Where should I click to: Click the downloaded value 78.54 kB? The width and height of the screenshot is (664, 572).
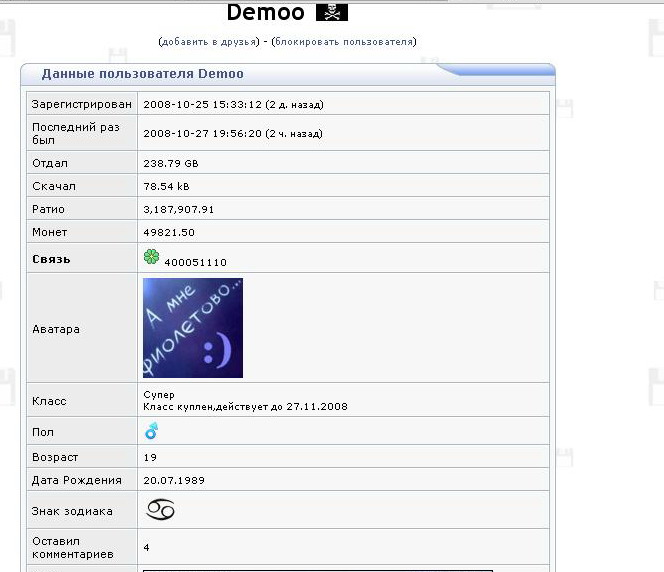pyautogui.click(x=166, y=186)
